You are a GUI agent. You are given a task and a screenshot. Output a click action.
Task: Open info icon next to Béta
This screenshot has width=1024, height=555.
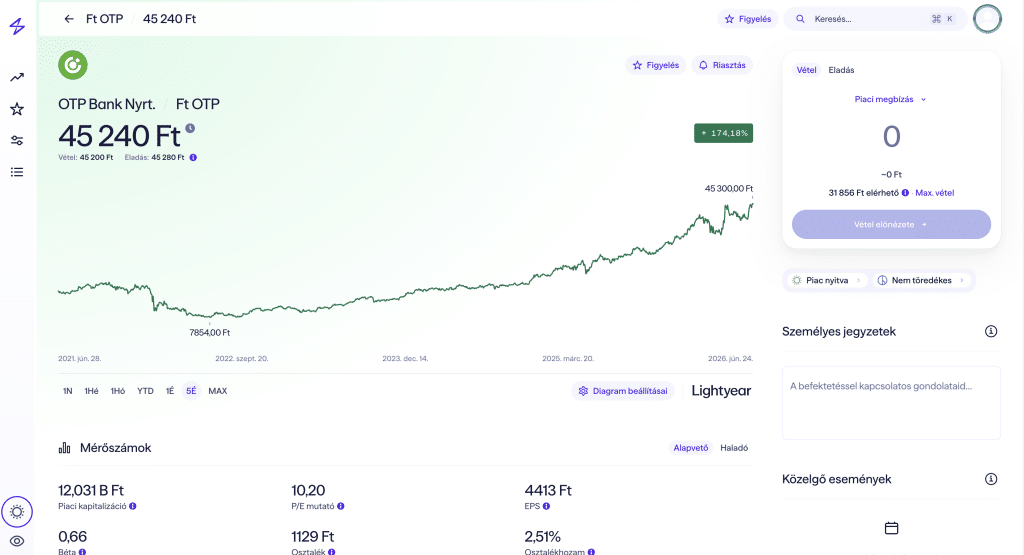(82, 552)
